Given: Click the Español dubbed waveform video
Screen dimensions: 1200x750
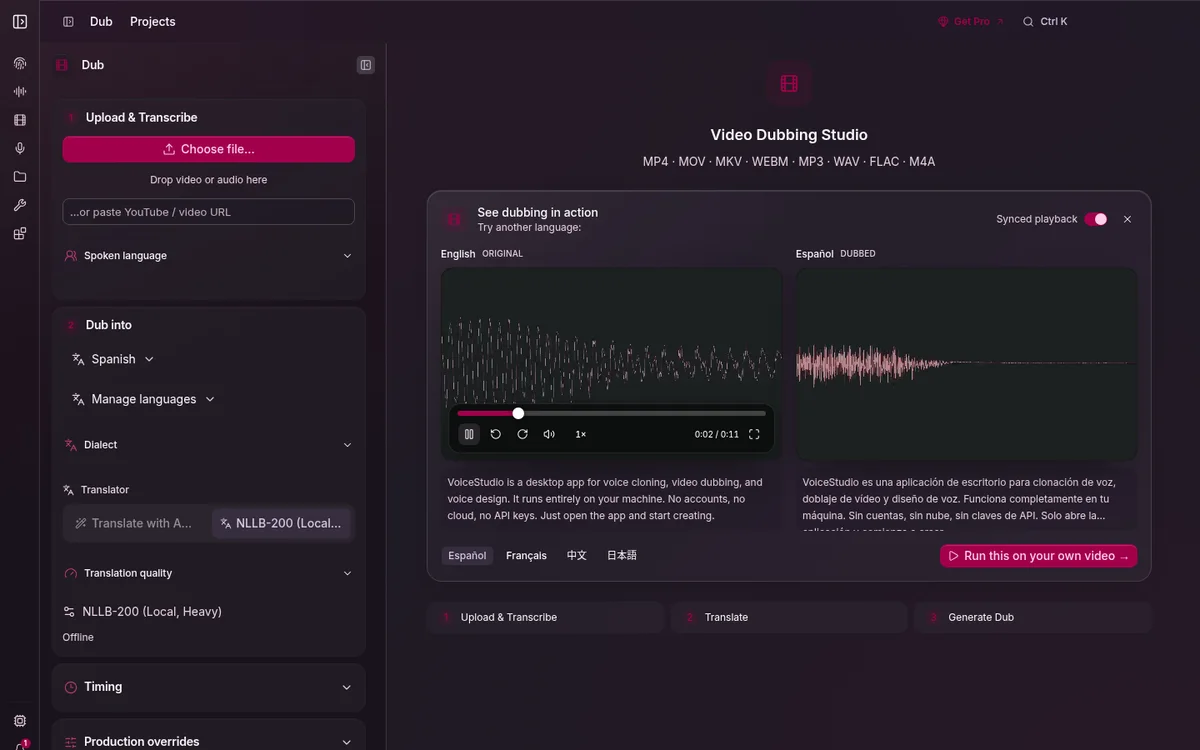Looking at the screenshot, I should [966, 363].
